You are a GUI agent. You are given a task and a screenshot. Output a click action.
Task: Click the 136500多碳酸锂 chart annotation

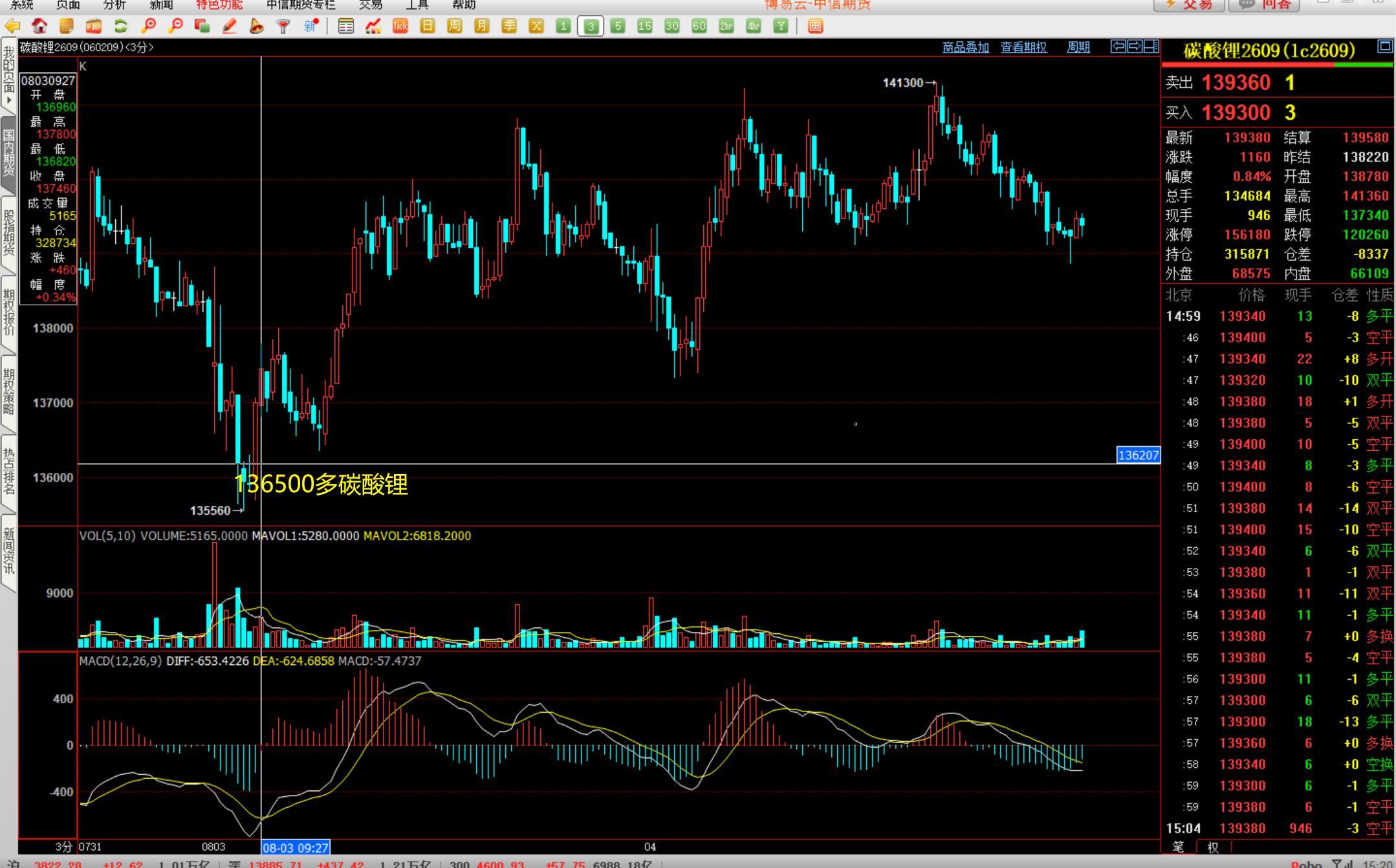pyautogui.click(x=321, y=484)
